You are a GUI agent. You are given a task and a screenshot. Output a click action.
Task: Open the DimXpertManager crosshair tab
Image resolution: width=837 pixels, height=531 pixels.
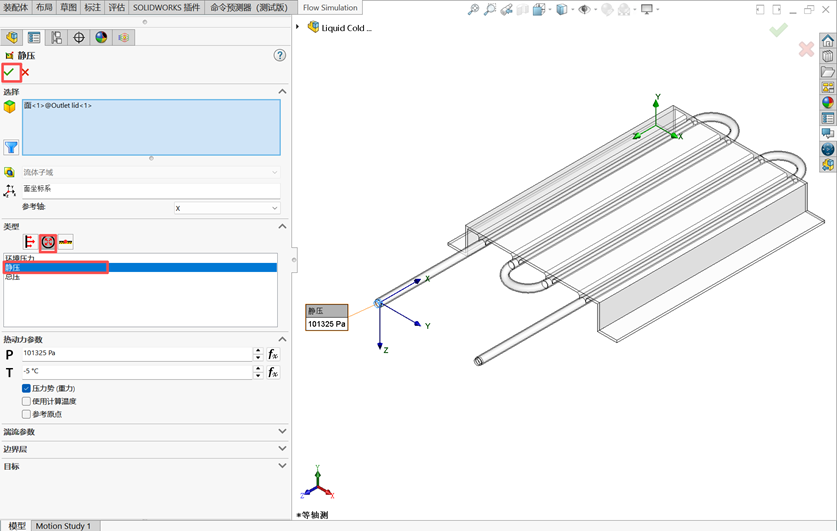point(79,37)
